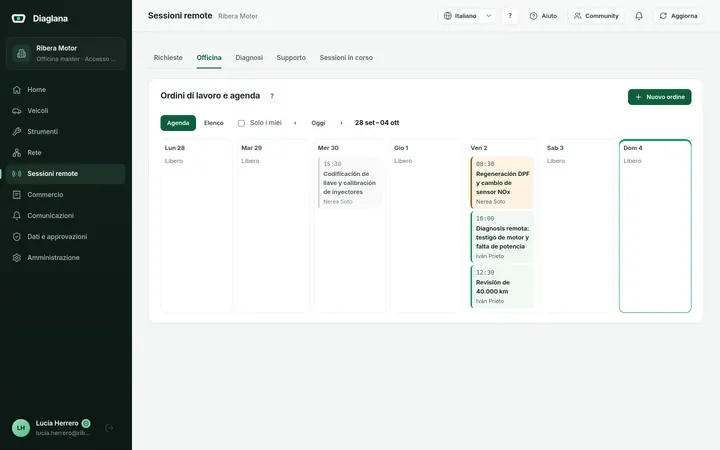
Task: Click the Aggiorna refresh button
Action: coord(678,16)
